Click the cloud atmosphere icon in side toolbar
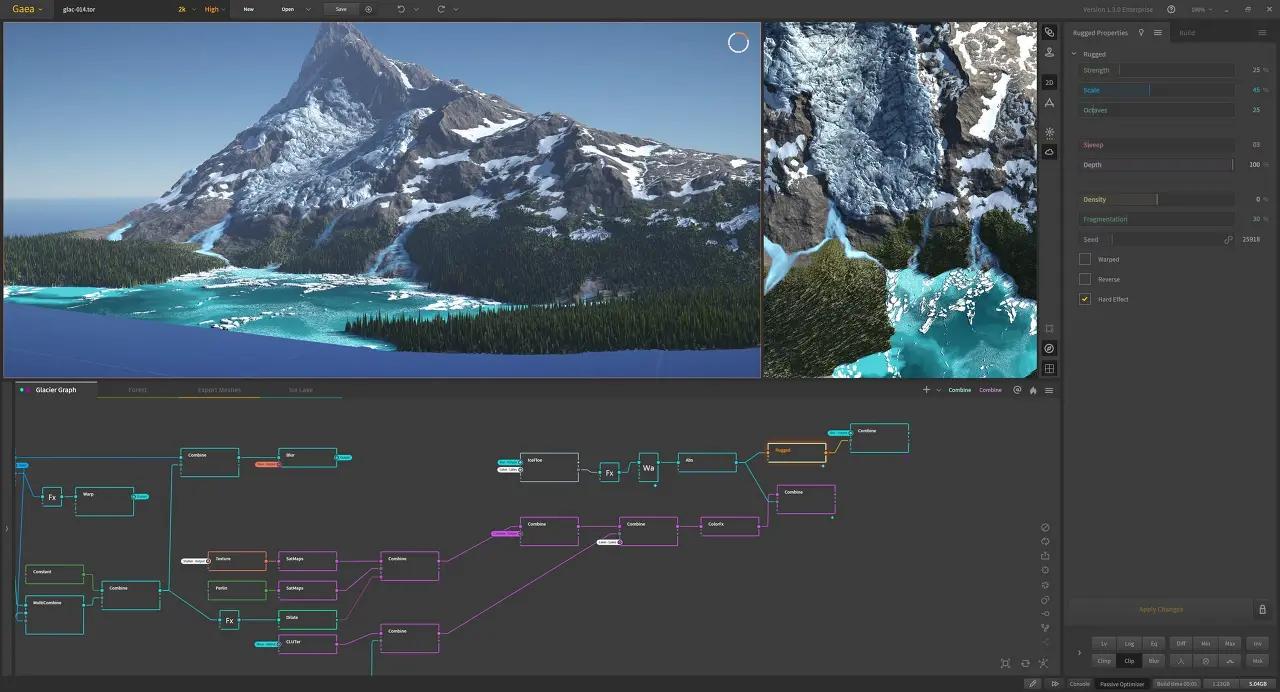 pos(1049,152)
